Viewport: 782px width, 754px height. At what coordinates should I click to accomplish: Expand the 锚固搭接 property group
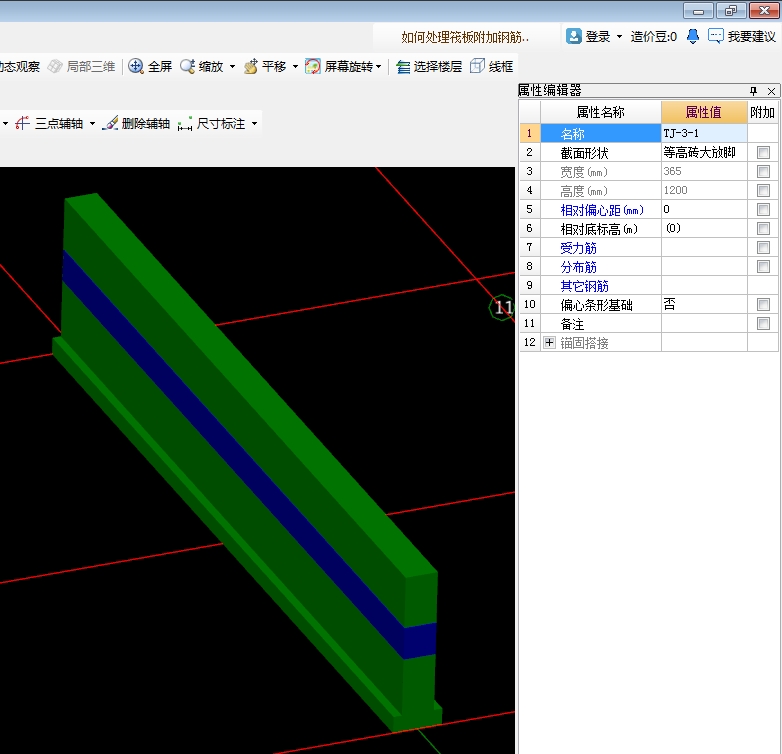(549, 343)
